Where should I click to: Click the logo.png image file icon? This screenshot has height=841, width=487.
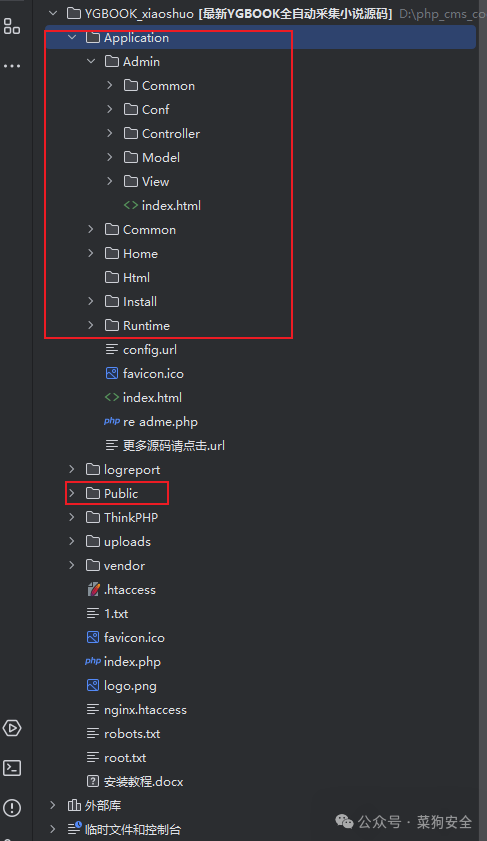(x=93, y=685)
